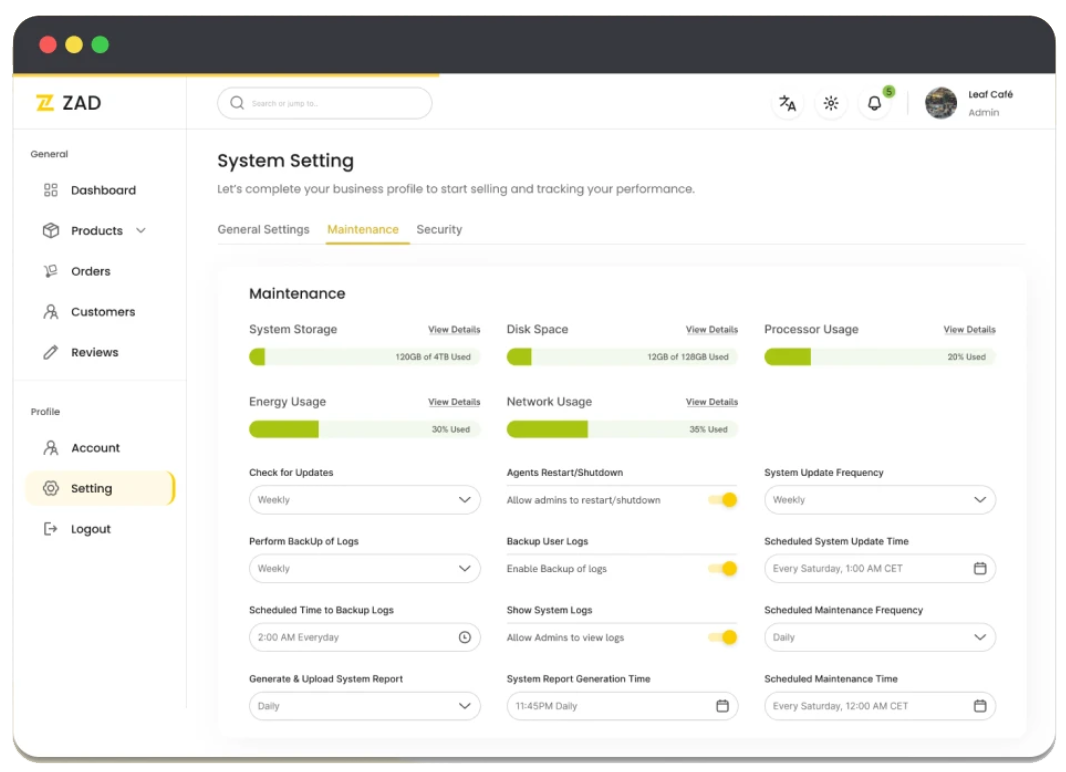Click the Reviews pencil icon
Viewport: 1066px width, 772px height.
[51, 352]
